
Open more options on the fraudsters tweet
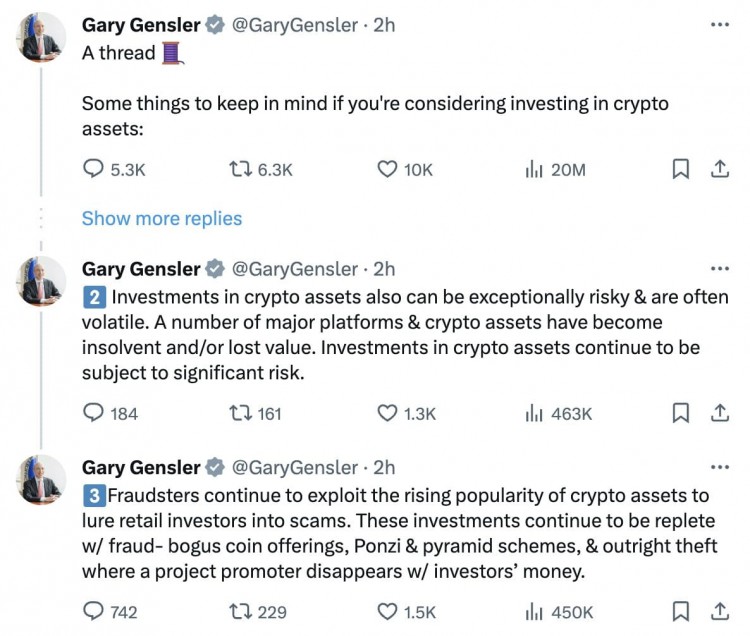719,467
